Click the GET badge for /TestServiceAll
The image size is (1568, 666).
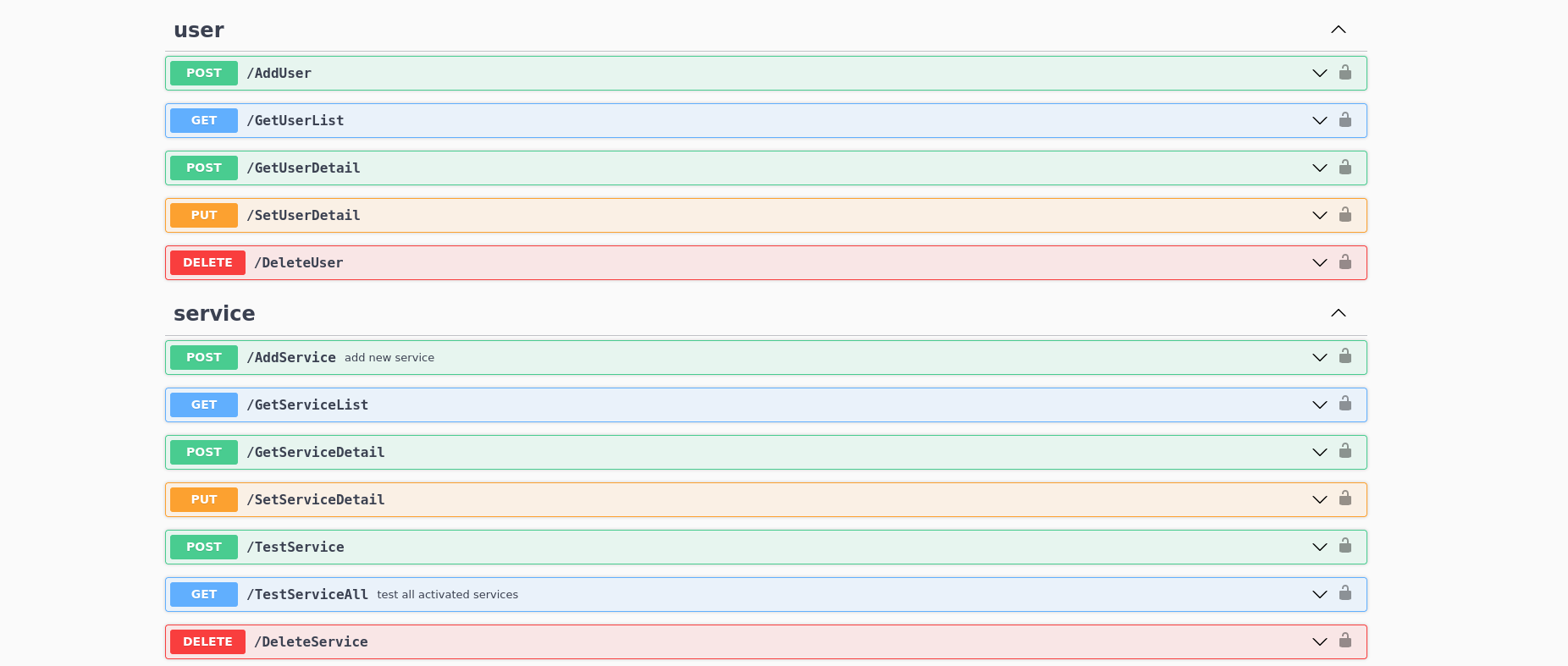coord(204,595)
